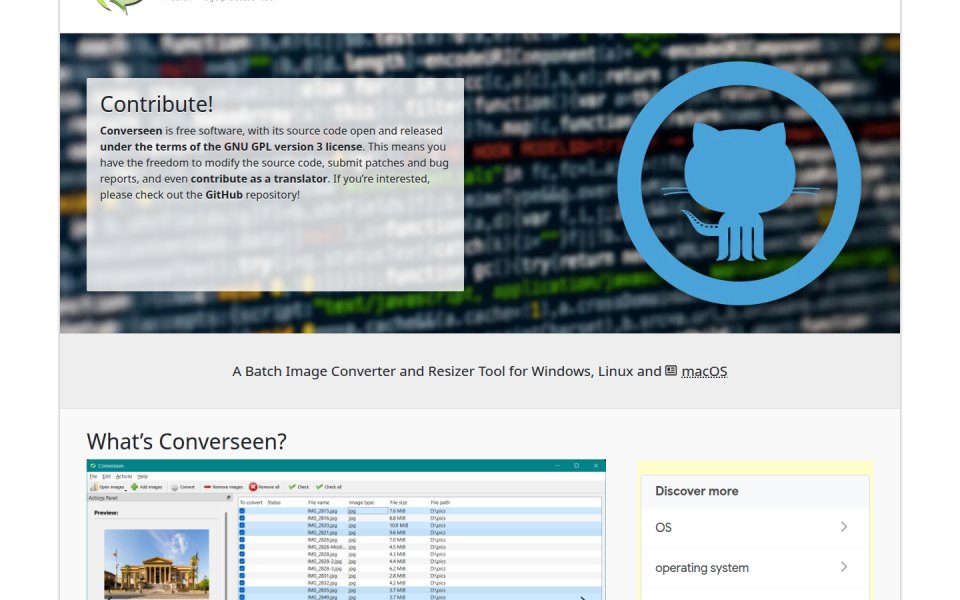The image size is (960, 600).
Task: Click the Converseen logo at page top
Action: [122, 6]
